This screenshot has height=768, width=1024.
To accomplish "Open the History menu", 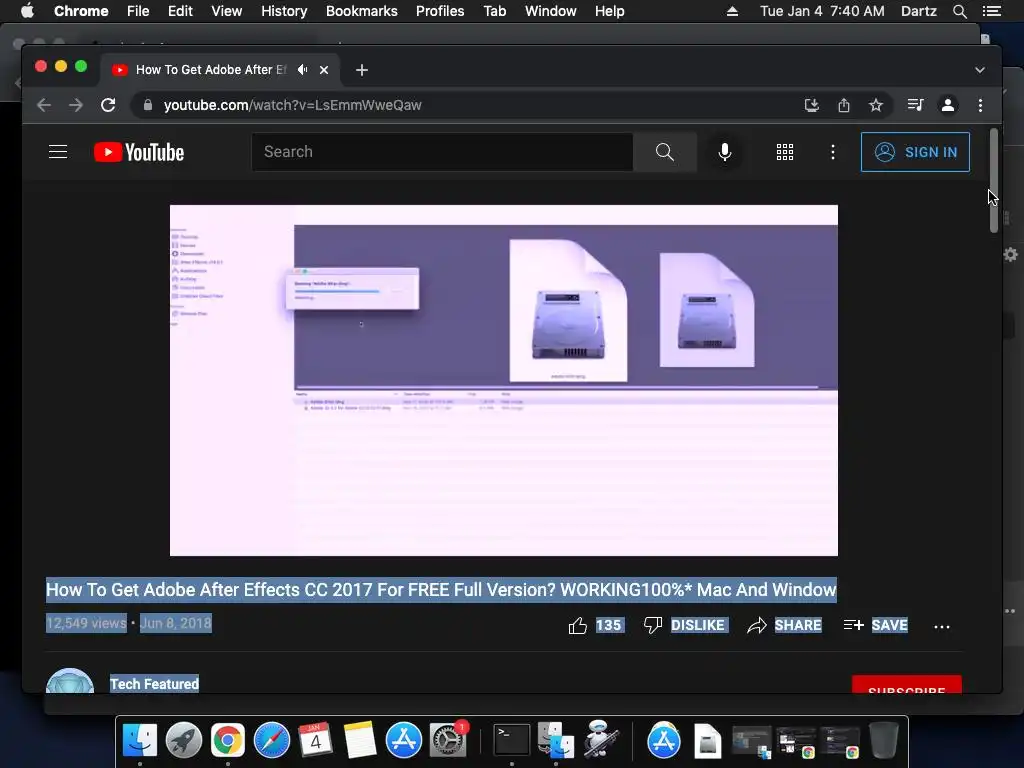I will tap(284, 11).
